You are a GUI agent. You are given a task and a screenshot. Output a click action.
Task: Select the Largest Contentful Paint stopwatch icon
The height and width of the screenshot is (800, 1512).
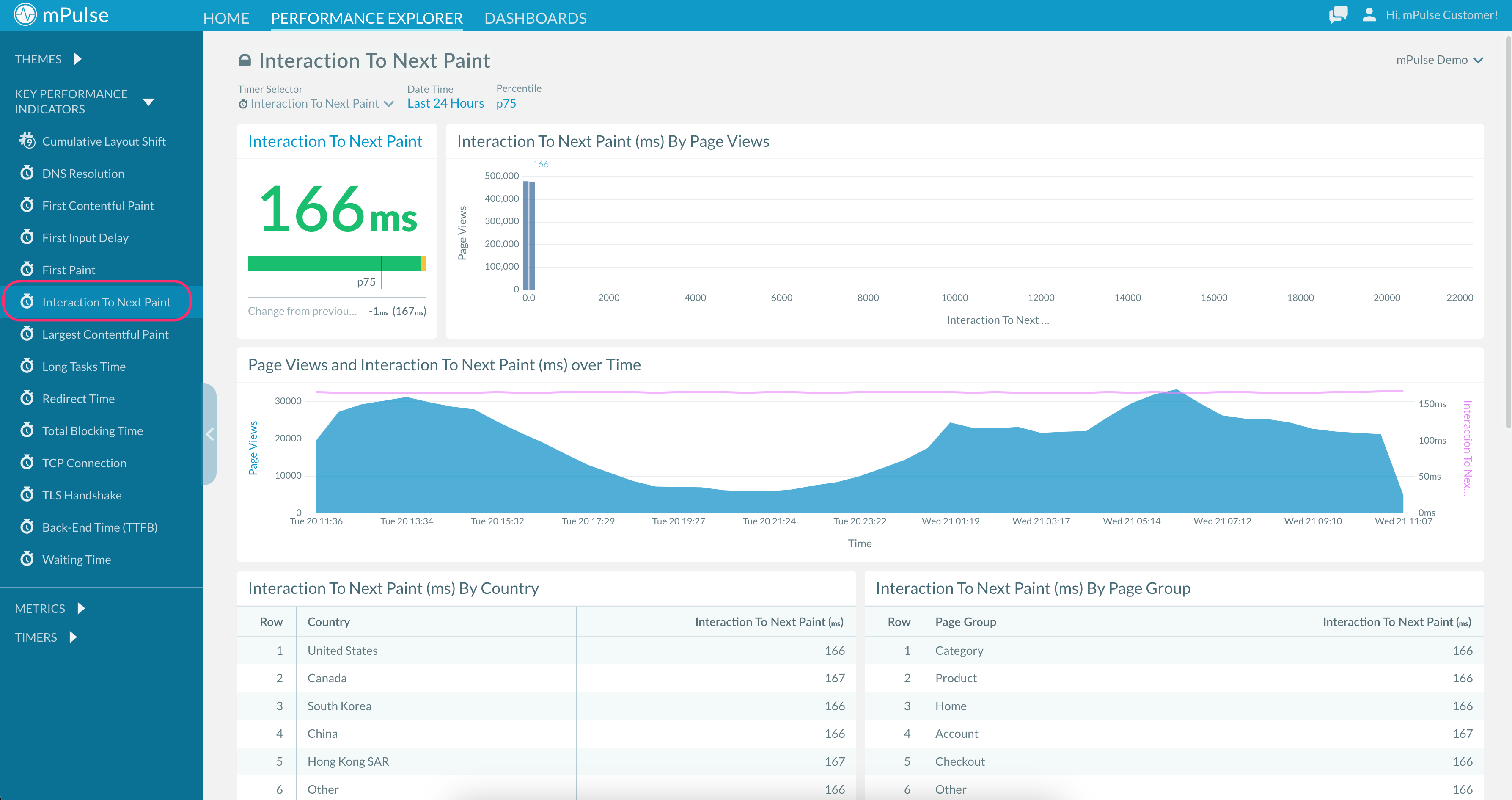(27, 334)
